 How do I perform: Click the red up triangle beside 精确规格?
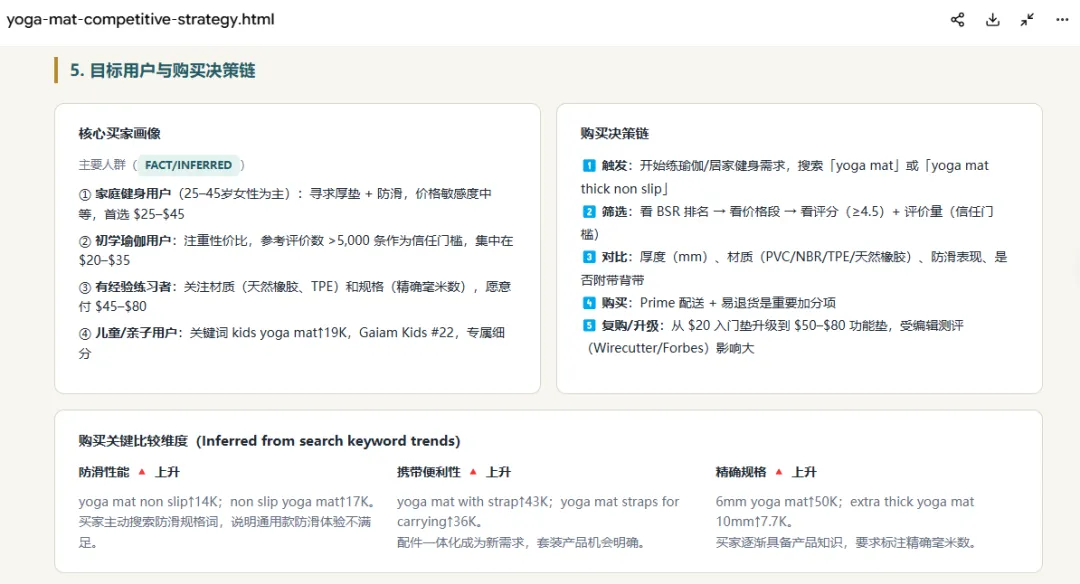pyautogui.click(x=779, y=472)
